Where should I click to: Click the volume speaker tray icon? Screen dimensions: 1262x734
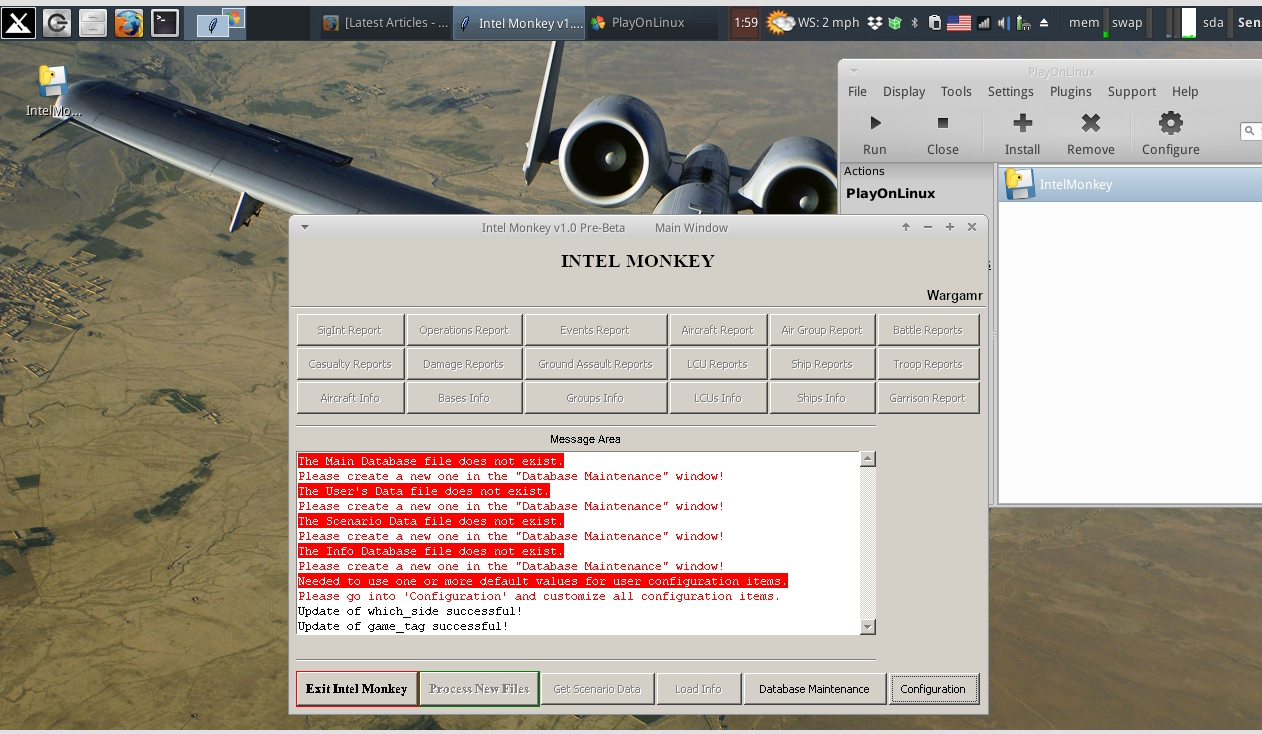1003,22
